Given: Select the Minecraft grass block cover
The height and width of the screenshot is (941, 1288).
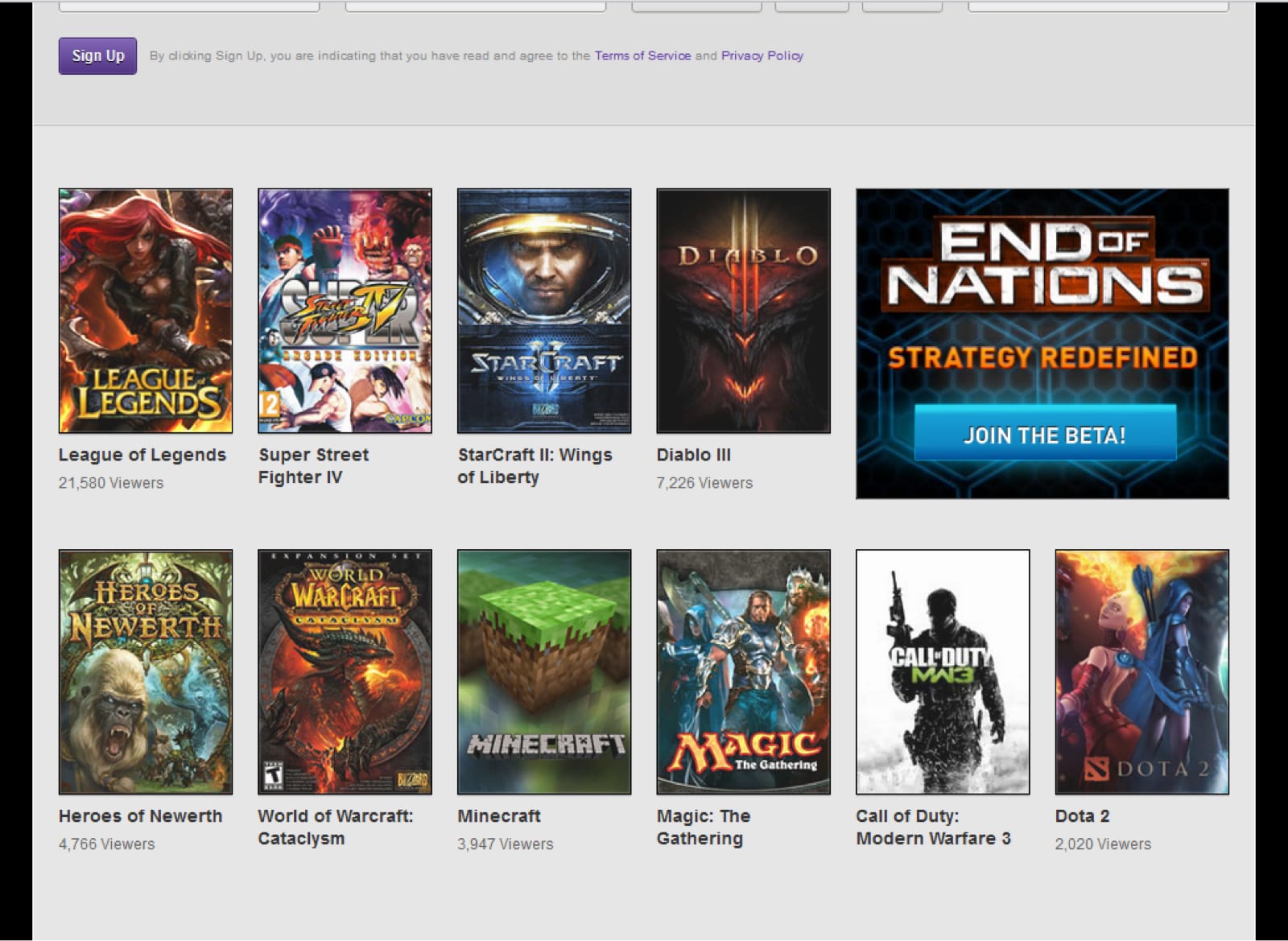Looking at the screenshot, I should click(x=544, y=672).
